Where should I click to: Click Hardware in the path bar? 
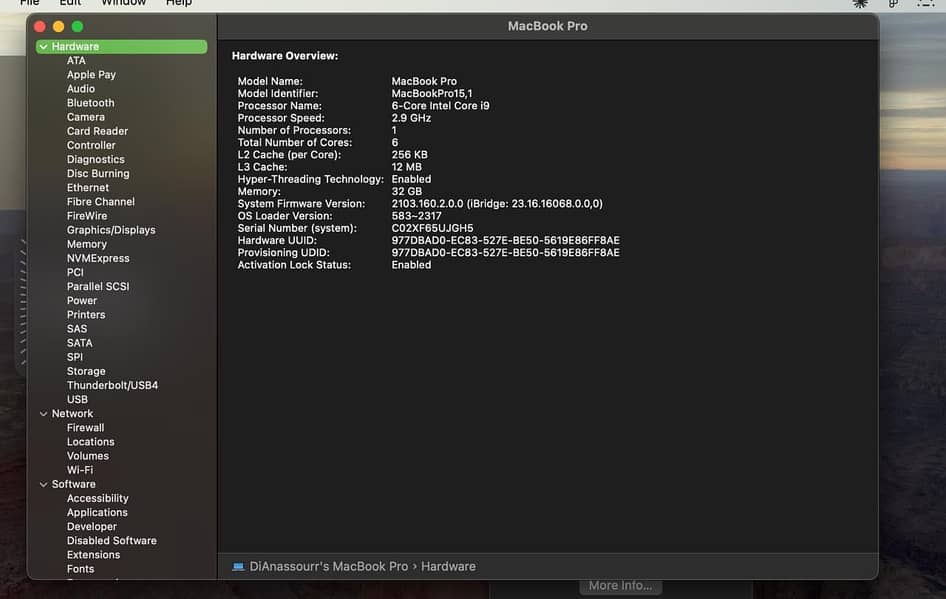[x=448, y=566]
